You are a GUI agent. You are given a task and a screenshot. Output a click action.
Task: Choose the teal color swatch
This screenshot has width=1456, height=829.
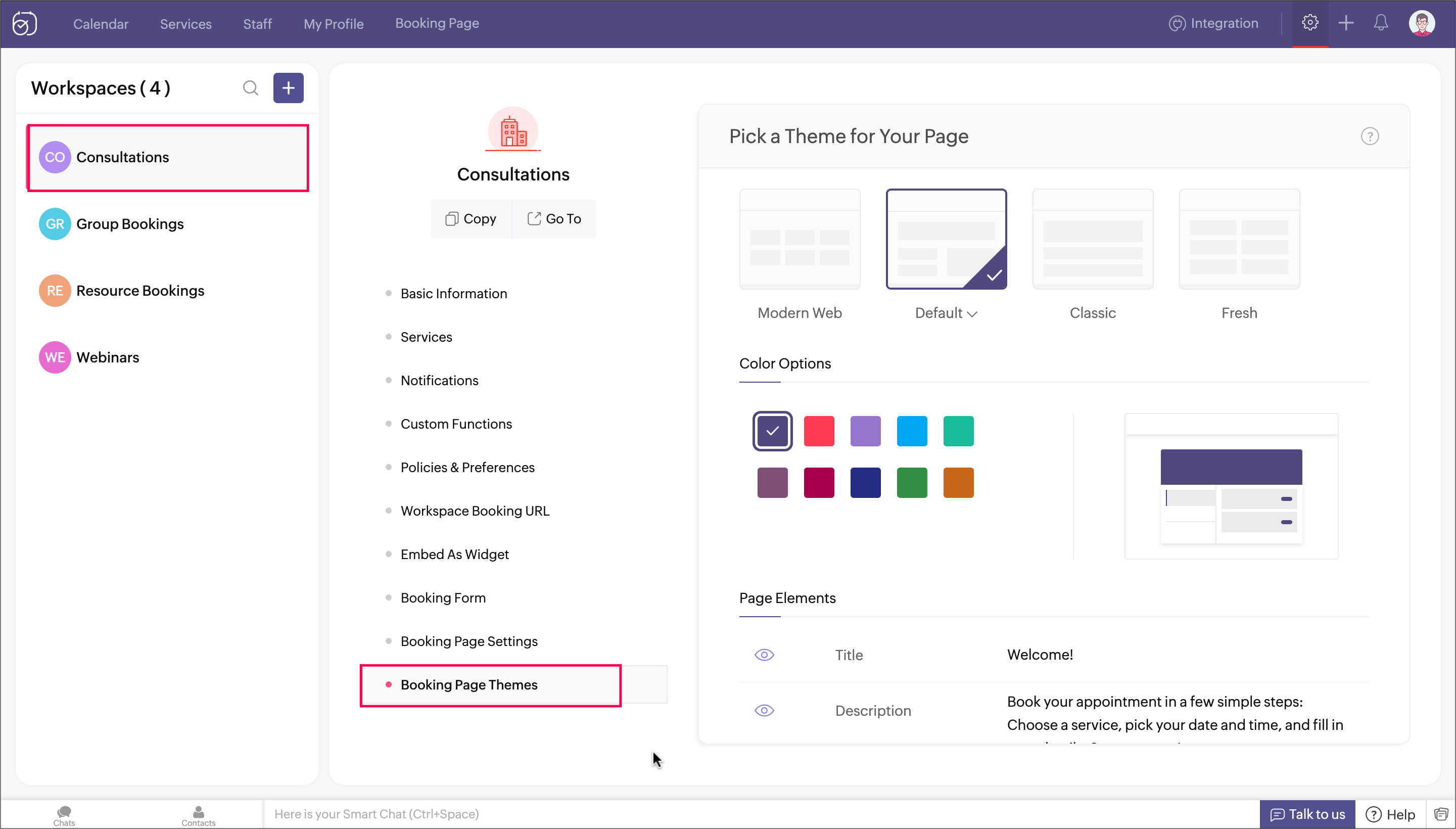coord(958,431)
